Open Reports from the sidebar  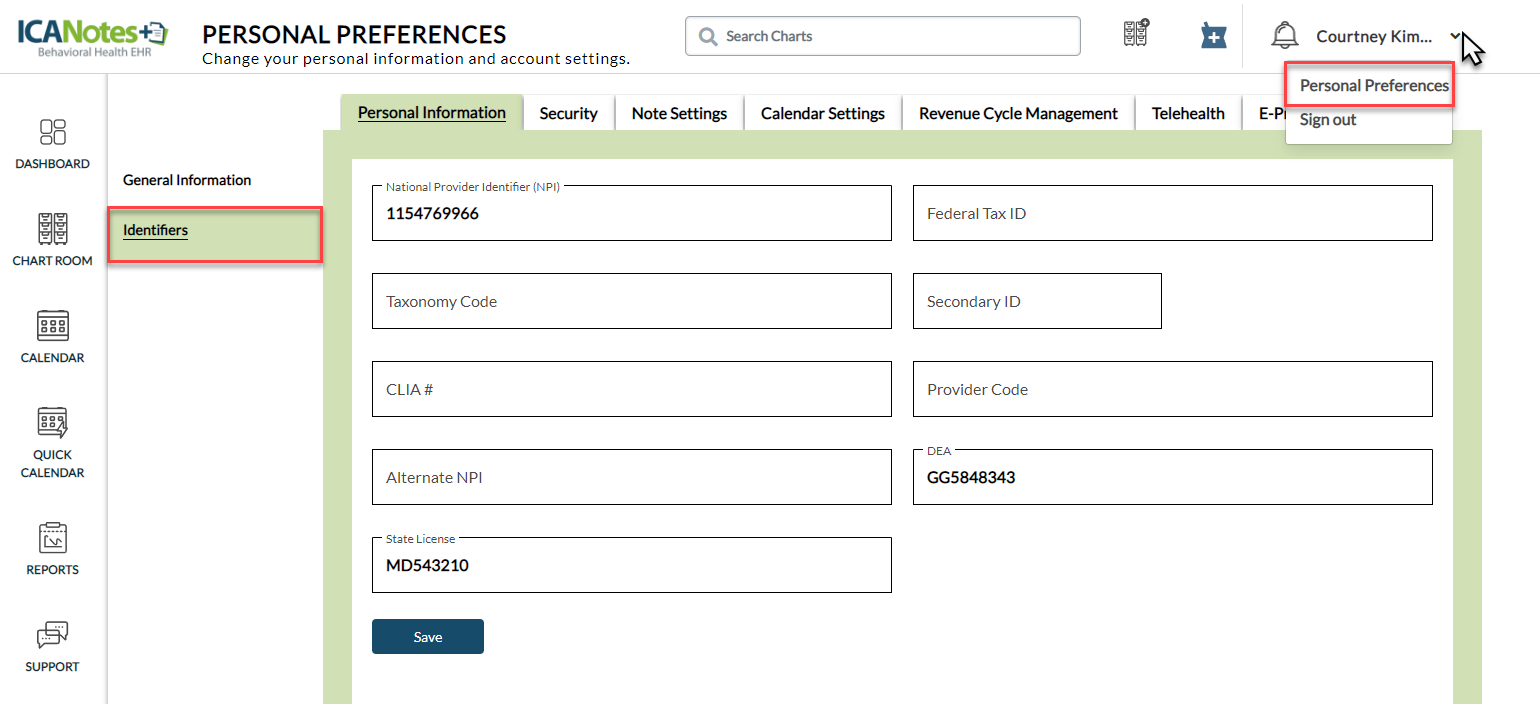tap(52, 549)
